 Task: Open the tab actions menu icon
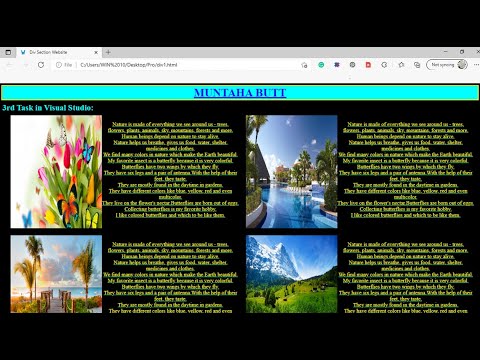click(x=8, y=52)
